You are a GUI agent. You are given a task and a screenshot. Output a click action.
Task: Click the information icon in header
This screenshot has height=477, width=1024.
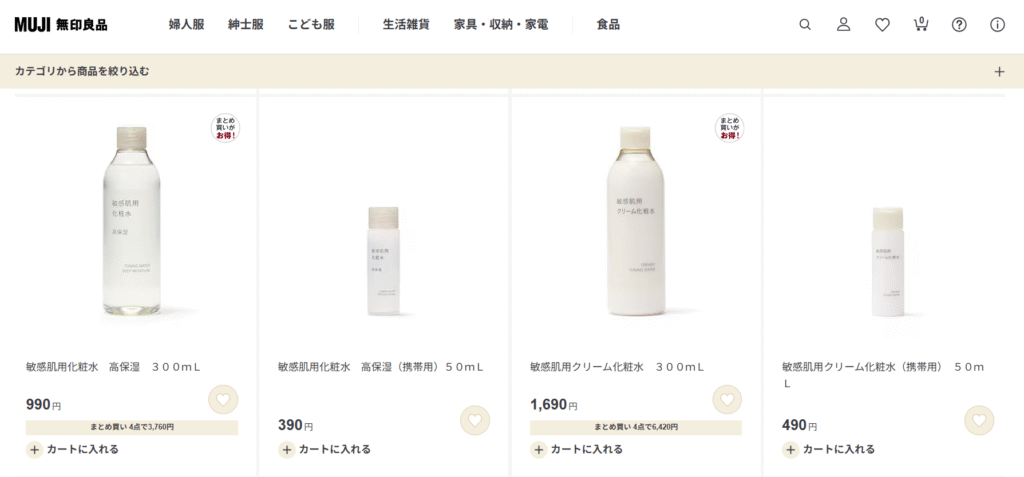point(997,25)
